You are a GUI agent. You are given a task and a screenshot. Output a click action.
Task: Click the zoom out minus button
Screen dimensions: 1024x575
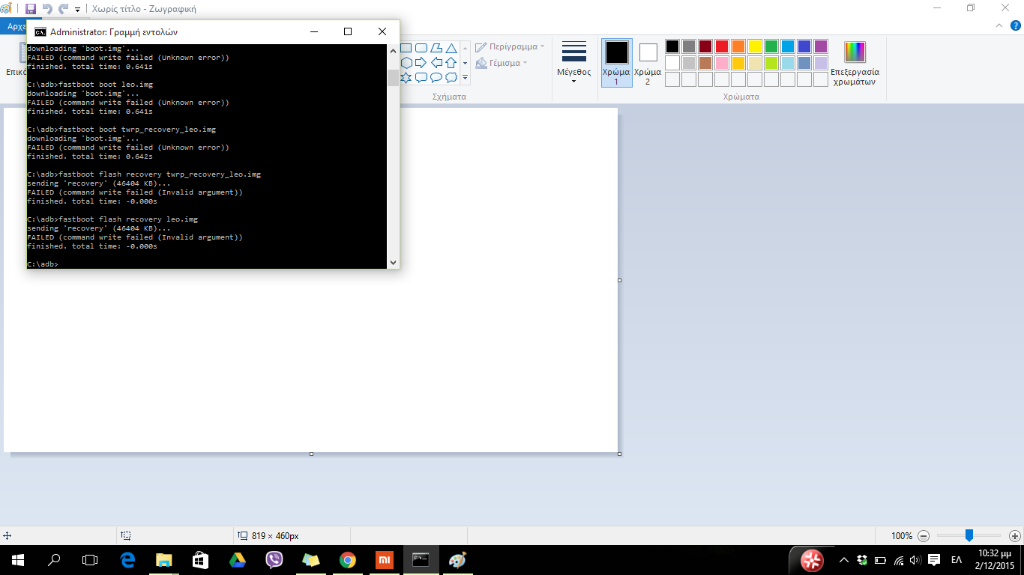(923, 536)
